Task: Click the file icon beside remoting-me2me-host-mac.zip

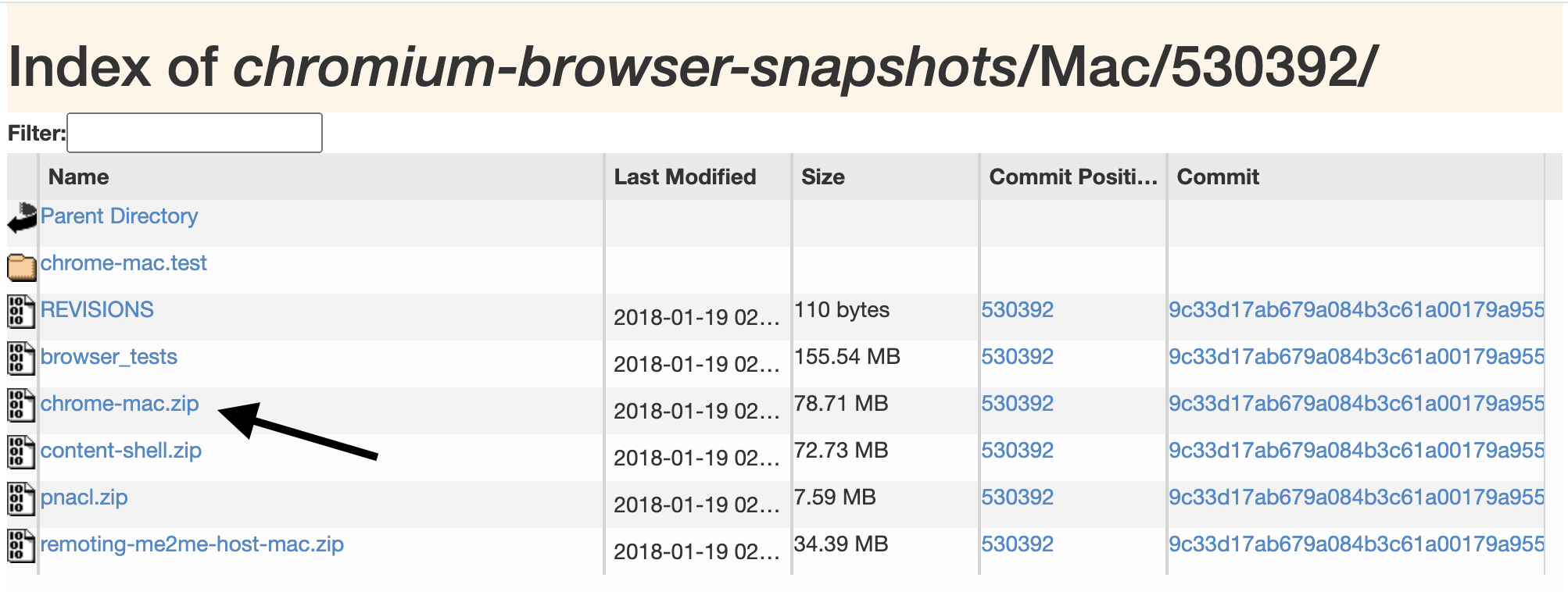Action: click(21, 545)
